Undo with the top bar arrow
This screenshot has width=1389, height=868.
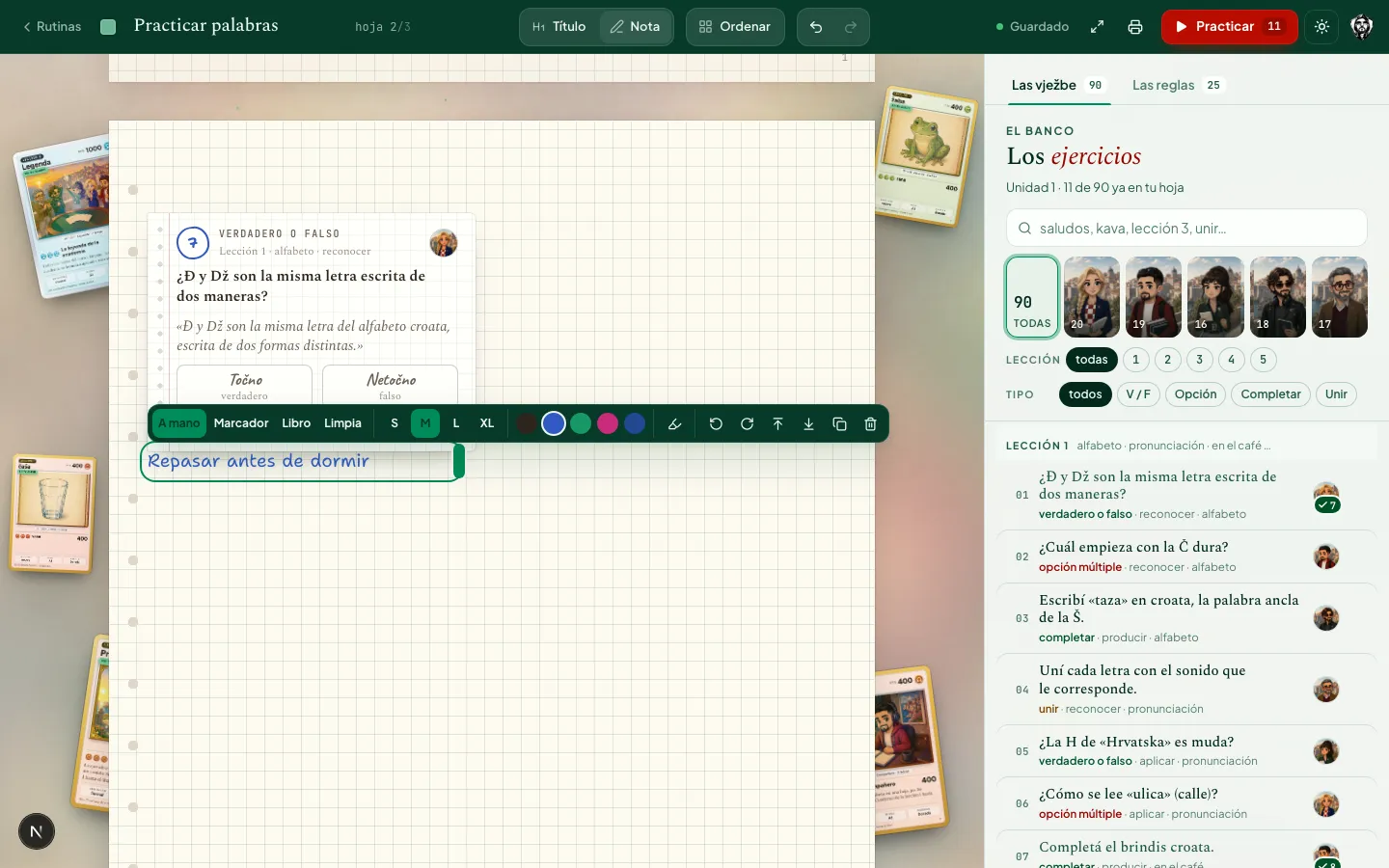pyautogui.click(x=816, y=27)
